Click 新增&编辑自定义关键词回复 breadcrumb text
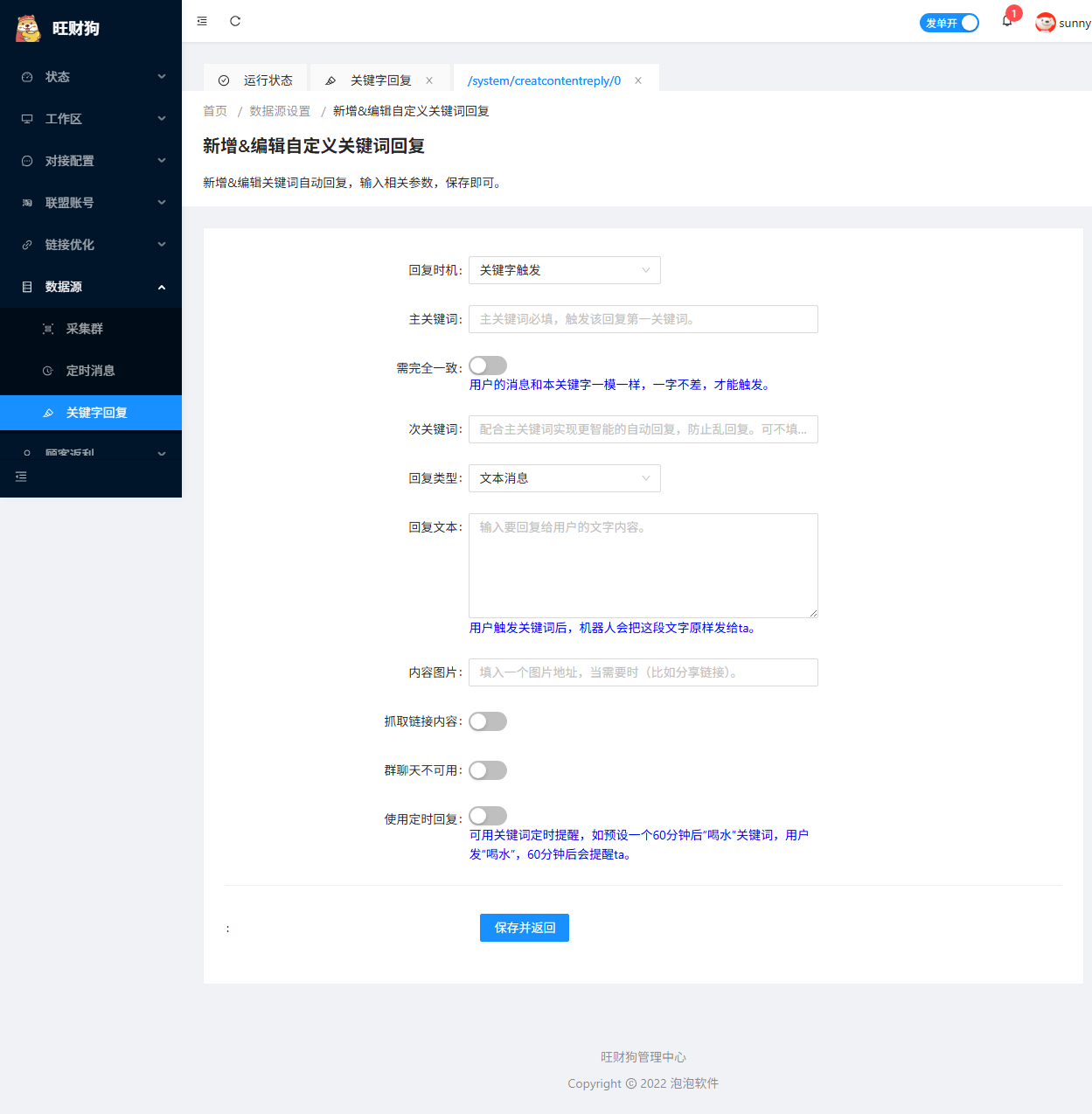The image size is (1092, 1114). 411,111
